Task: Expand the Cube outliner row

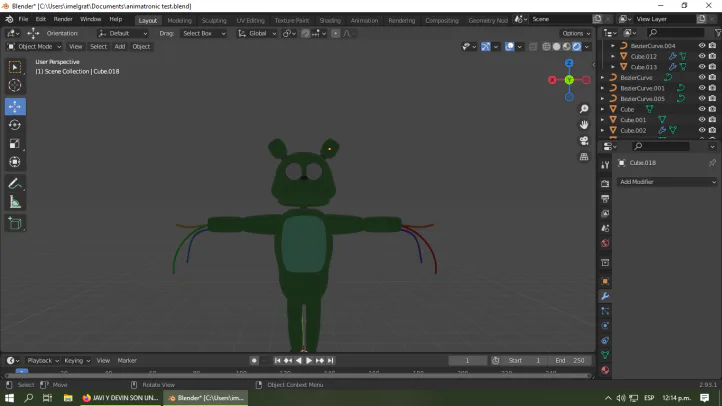Action: pos(602,109)
